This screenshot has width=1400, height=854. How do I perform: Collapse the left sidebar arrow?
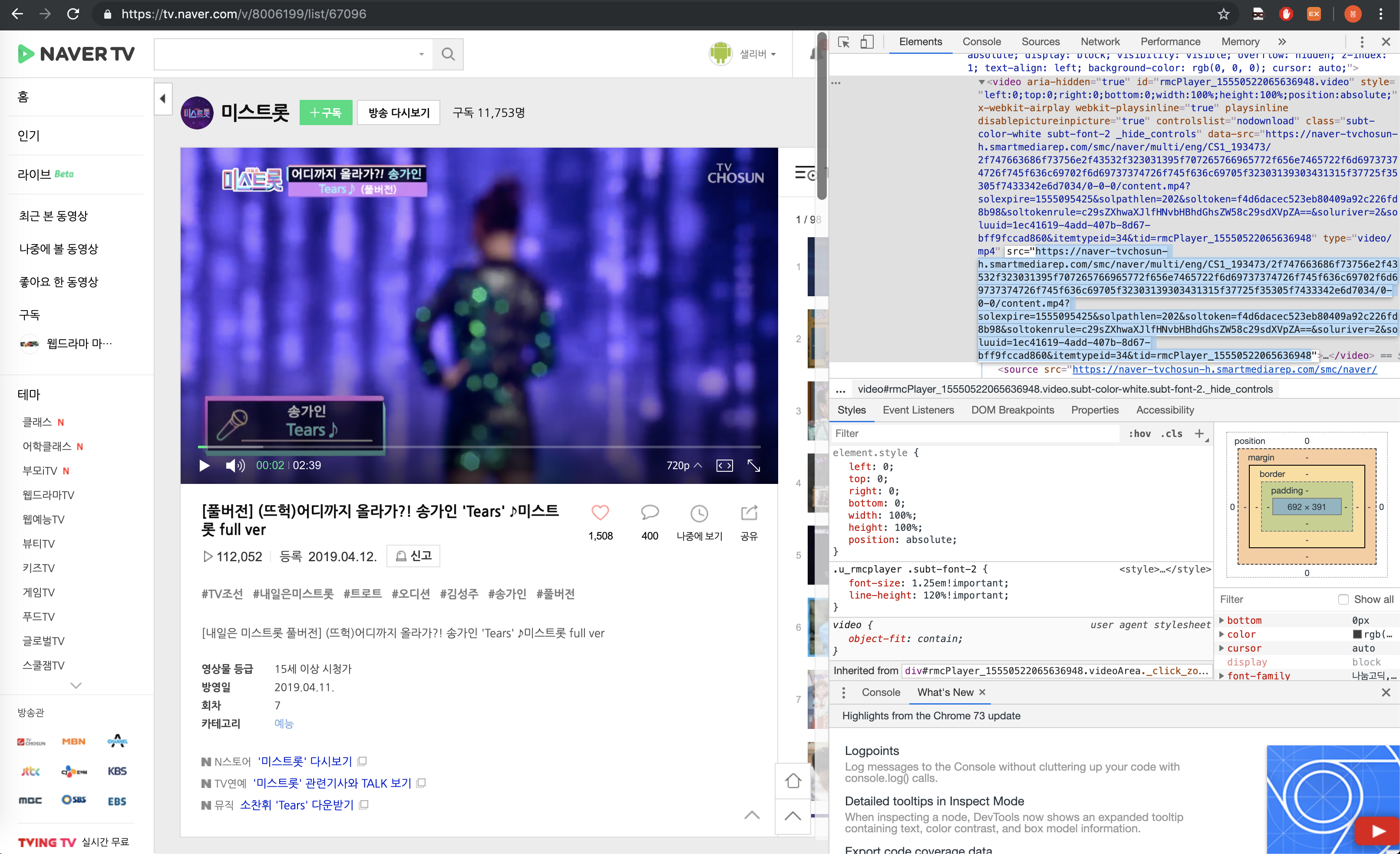(x=162, y=99)
